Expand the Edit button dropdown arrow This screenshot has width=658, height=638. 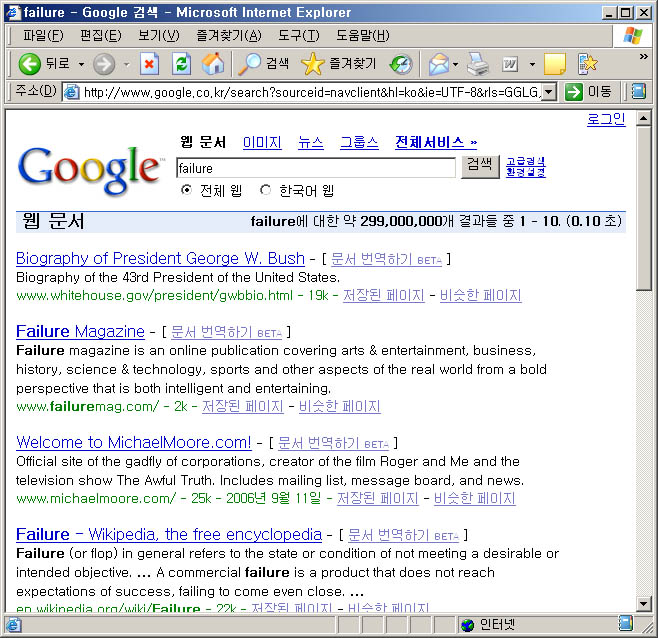[533, 64]
